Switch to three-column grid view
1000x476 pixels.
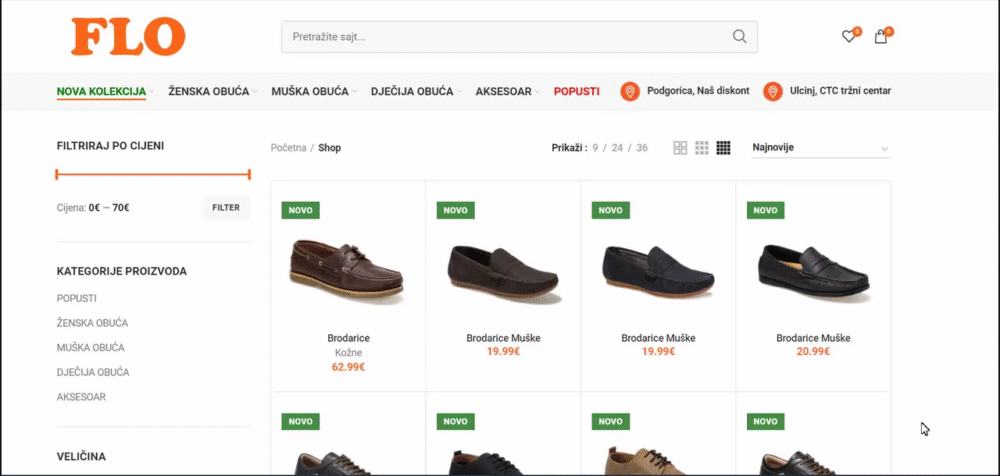click(x=702, y=148)
